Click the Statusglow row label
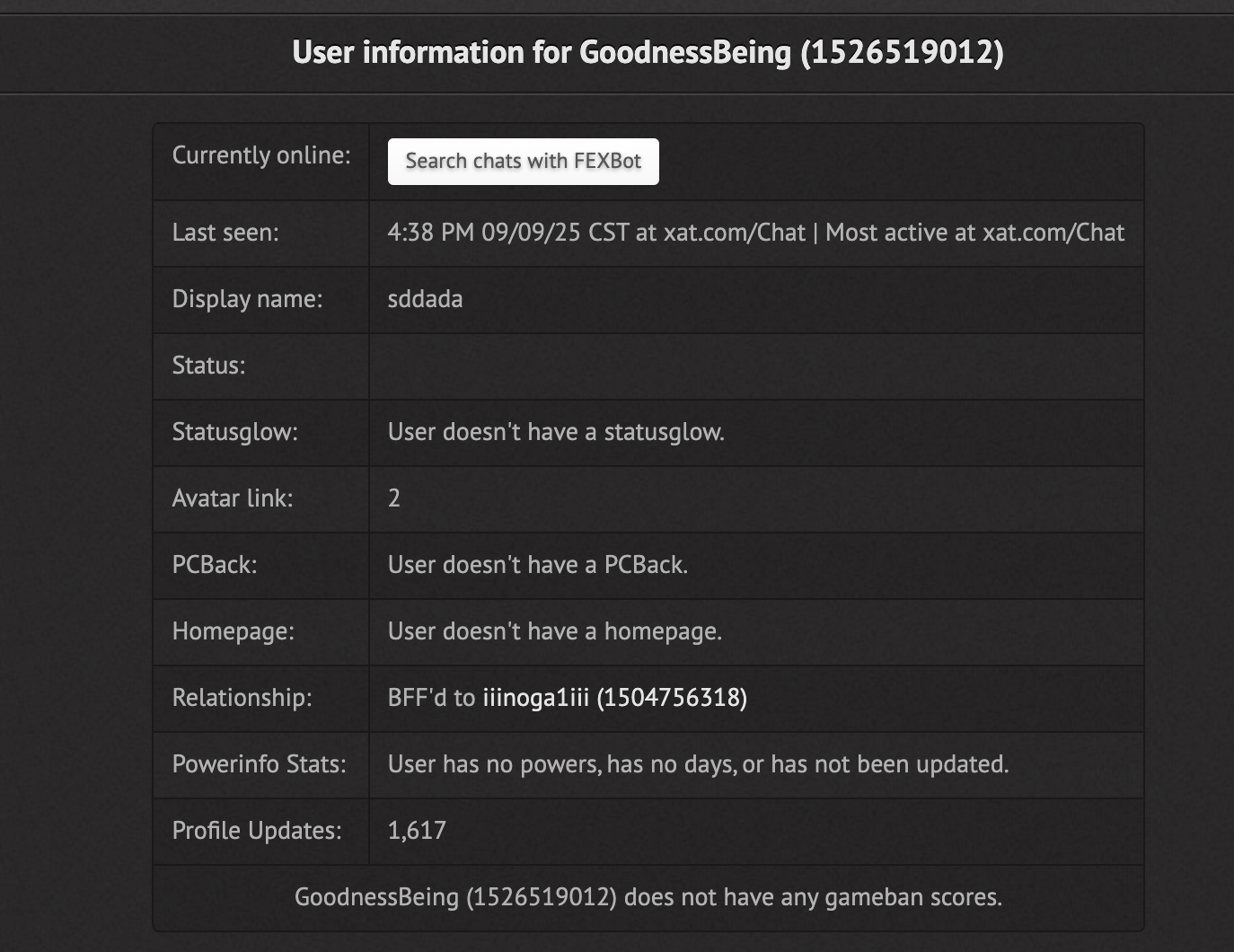This screenshot has width=1234, height=952. 234,432
